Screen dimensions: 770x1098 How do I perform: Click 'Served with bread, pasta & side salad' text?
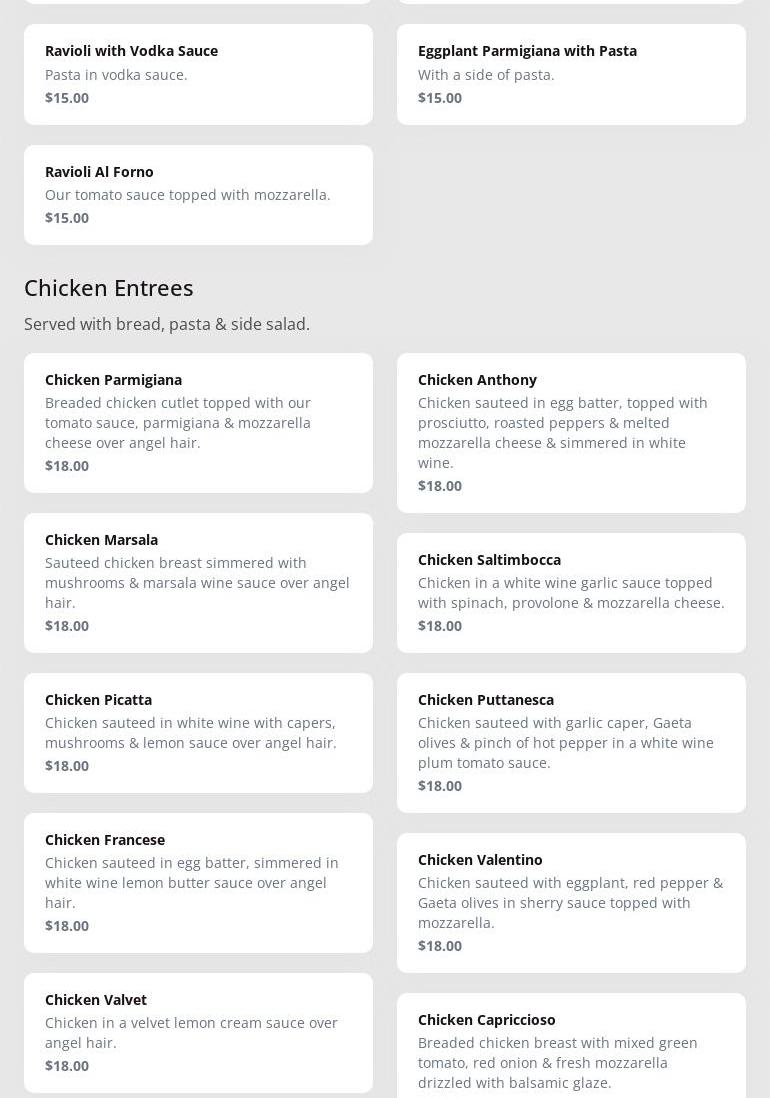point(167,324)
